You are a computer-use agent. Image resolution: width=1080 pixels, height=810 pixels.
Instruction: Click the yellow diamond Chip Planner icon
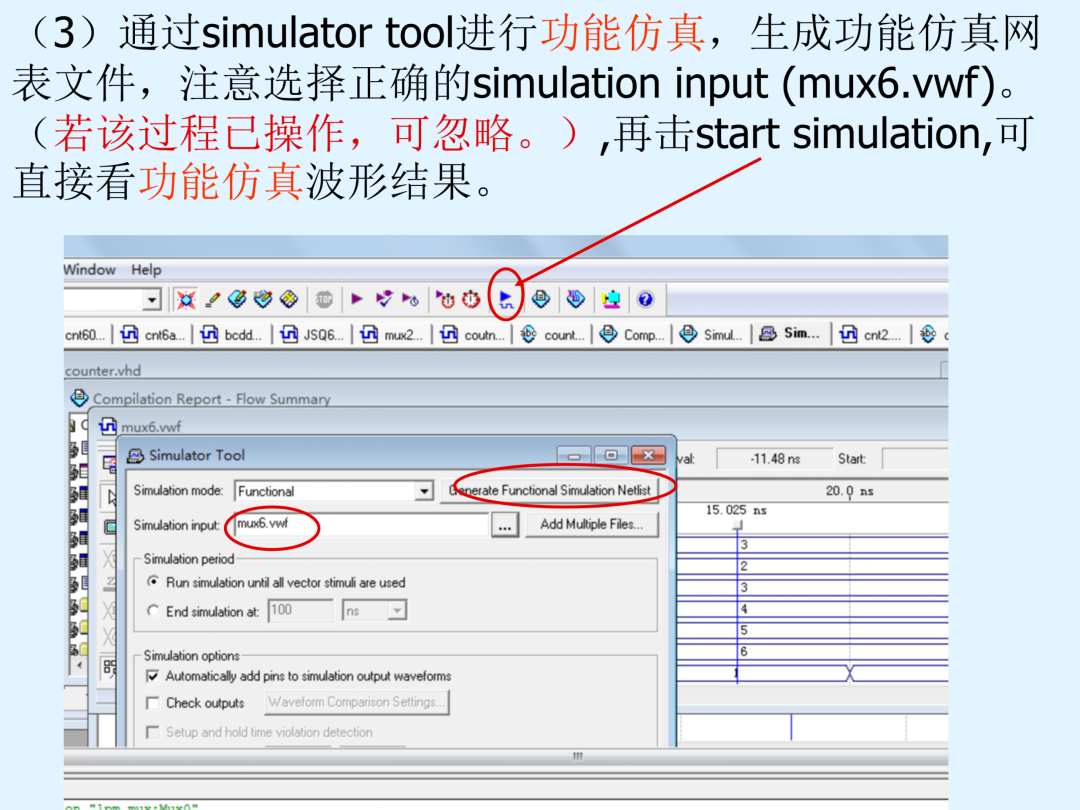(289, 299)
